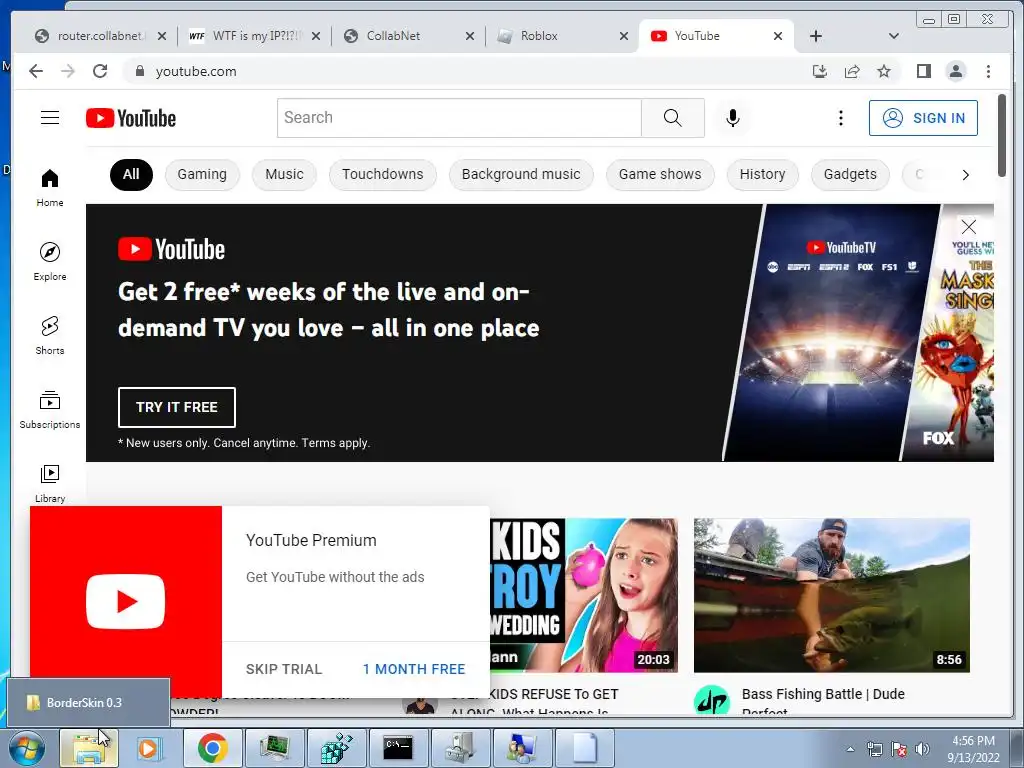
Task: Close the Roblox tab
Action: point(624,36)
